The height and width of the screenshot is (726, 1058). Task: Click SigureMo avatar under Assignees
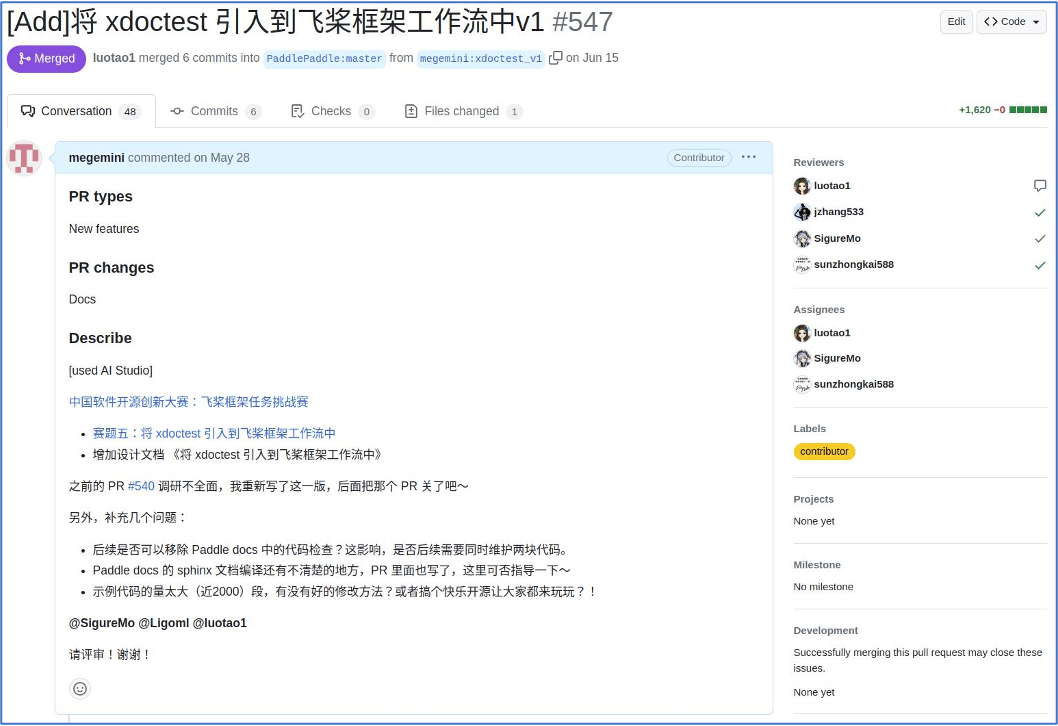click(802, 358)
